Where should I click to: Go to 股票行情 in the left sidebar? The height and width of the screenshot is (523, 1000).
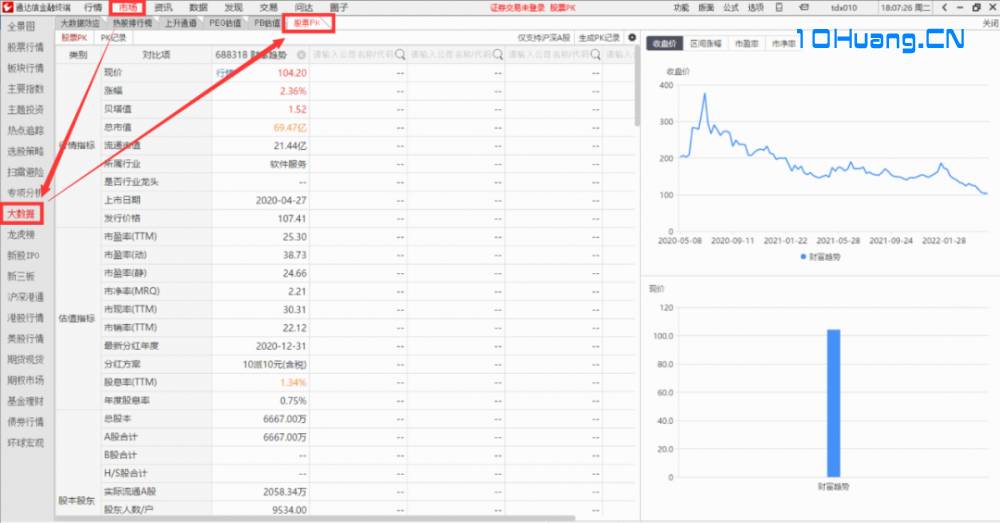[x=26, y=47]
